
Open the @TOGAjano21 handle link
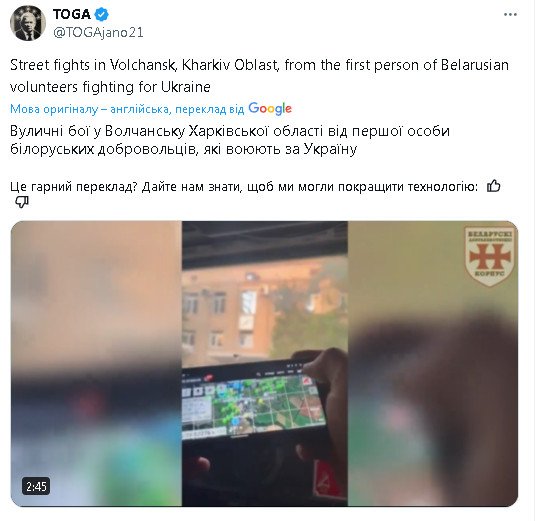pyautogui.click(x=98, y=33)
